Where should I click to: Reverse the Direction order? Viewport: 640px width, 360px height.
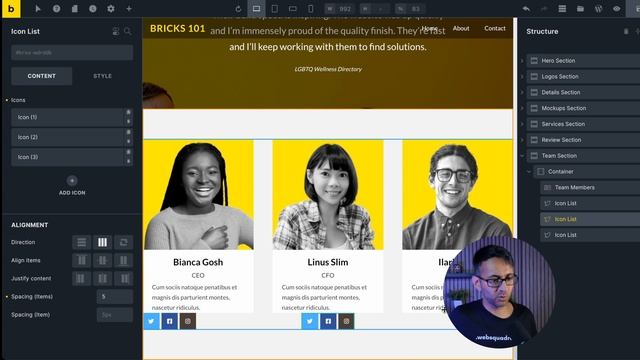(123, 242)
